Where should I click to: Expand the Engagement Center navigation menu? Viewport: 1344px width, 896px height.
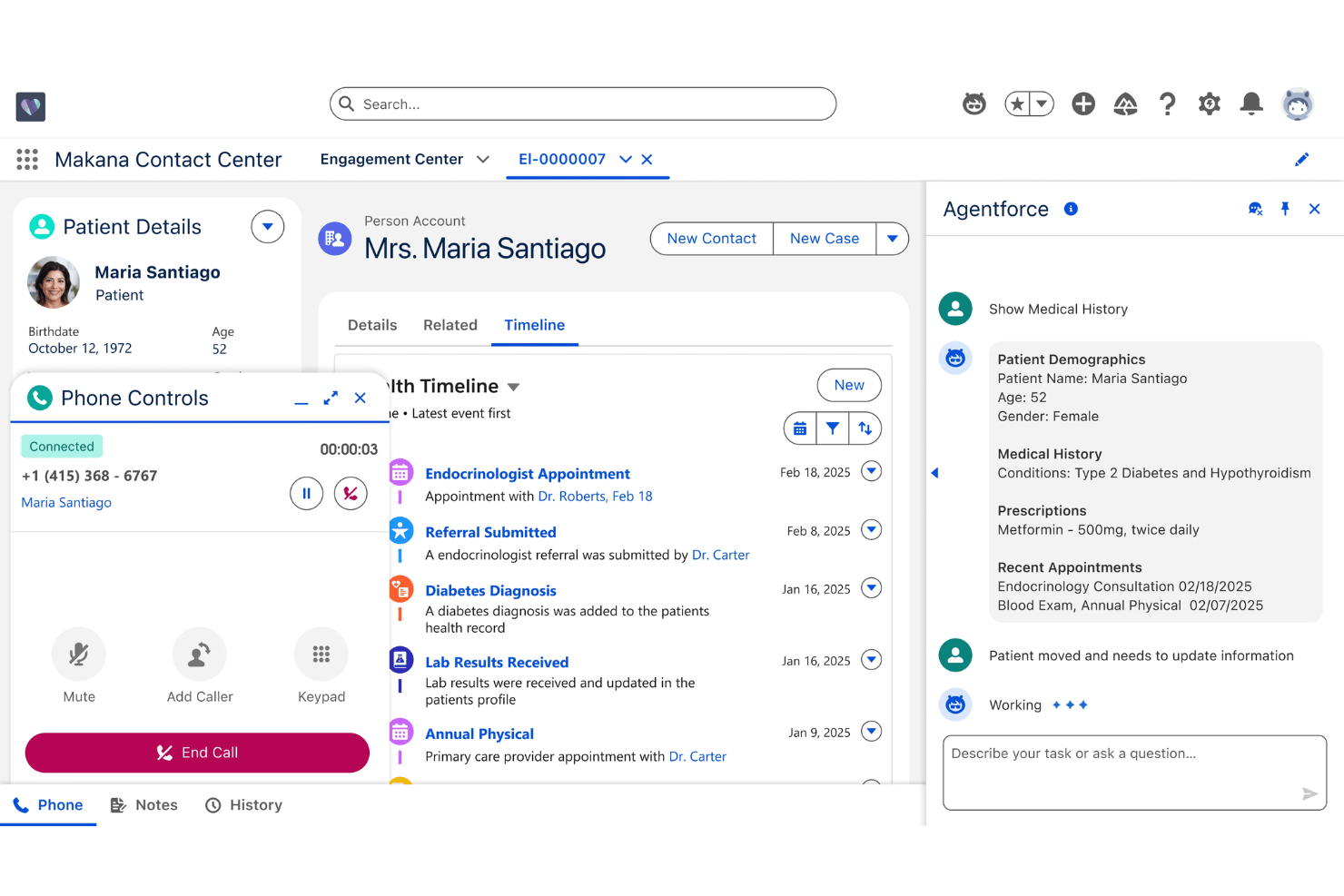[483, 160]
